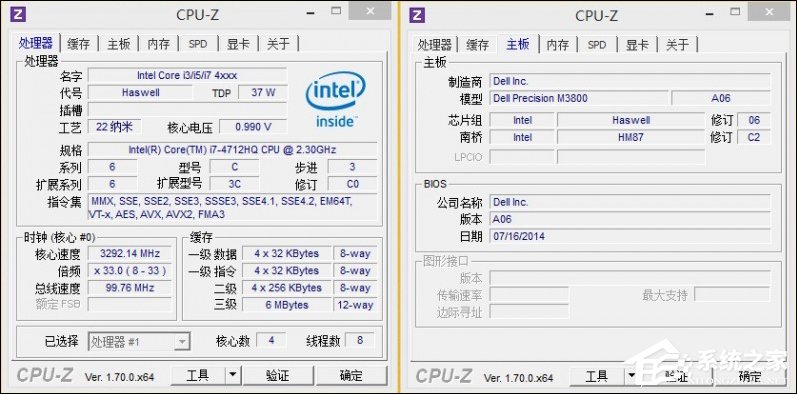Close the left CPU-Z window
Viewport: 797px width, 394px height.
pyautogui.click(x=371, y=11)
